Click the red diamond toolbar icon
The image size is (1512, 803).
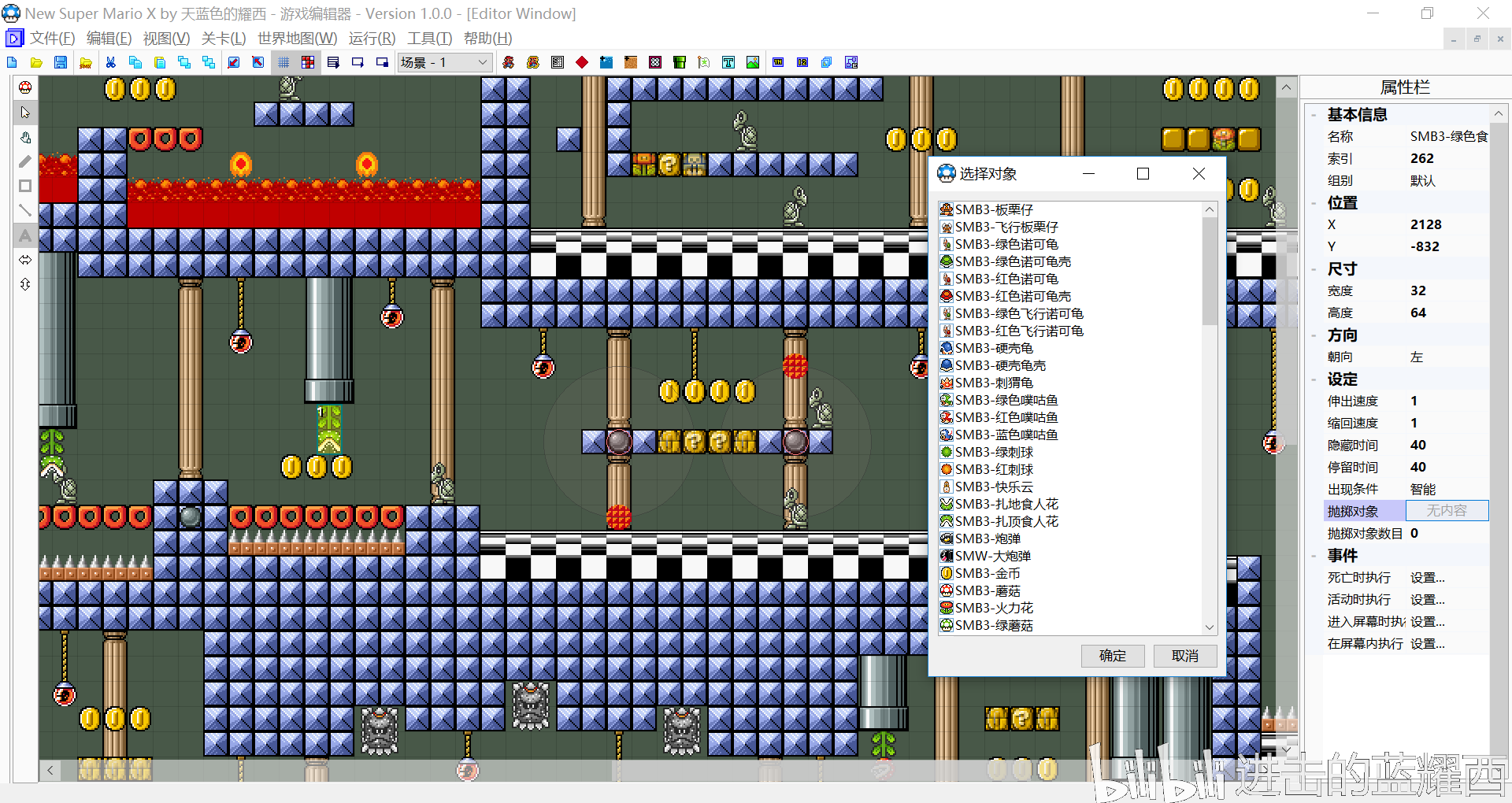(582, 62)
